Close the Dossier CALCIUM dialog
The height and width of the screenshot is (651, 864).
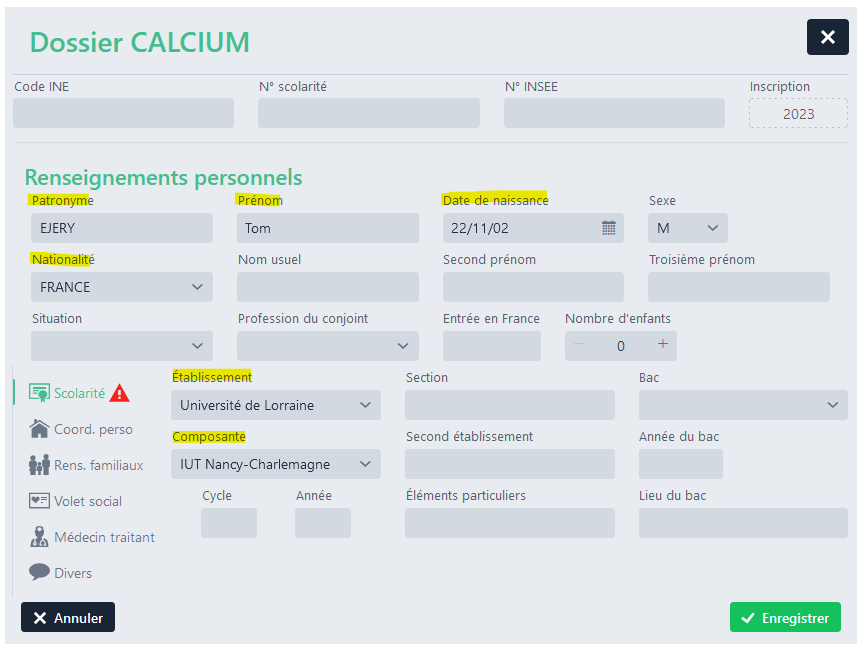point(827,37)
